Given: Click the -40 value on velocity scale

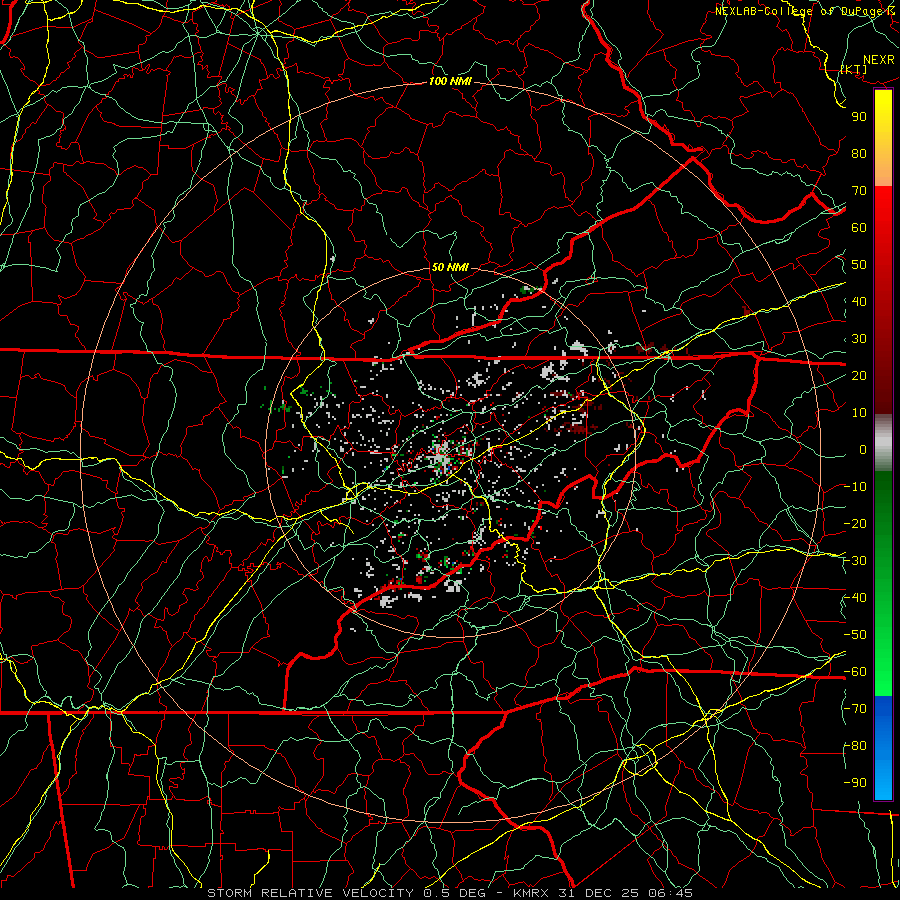Looking at the screenshot, I should [855, 598].
